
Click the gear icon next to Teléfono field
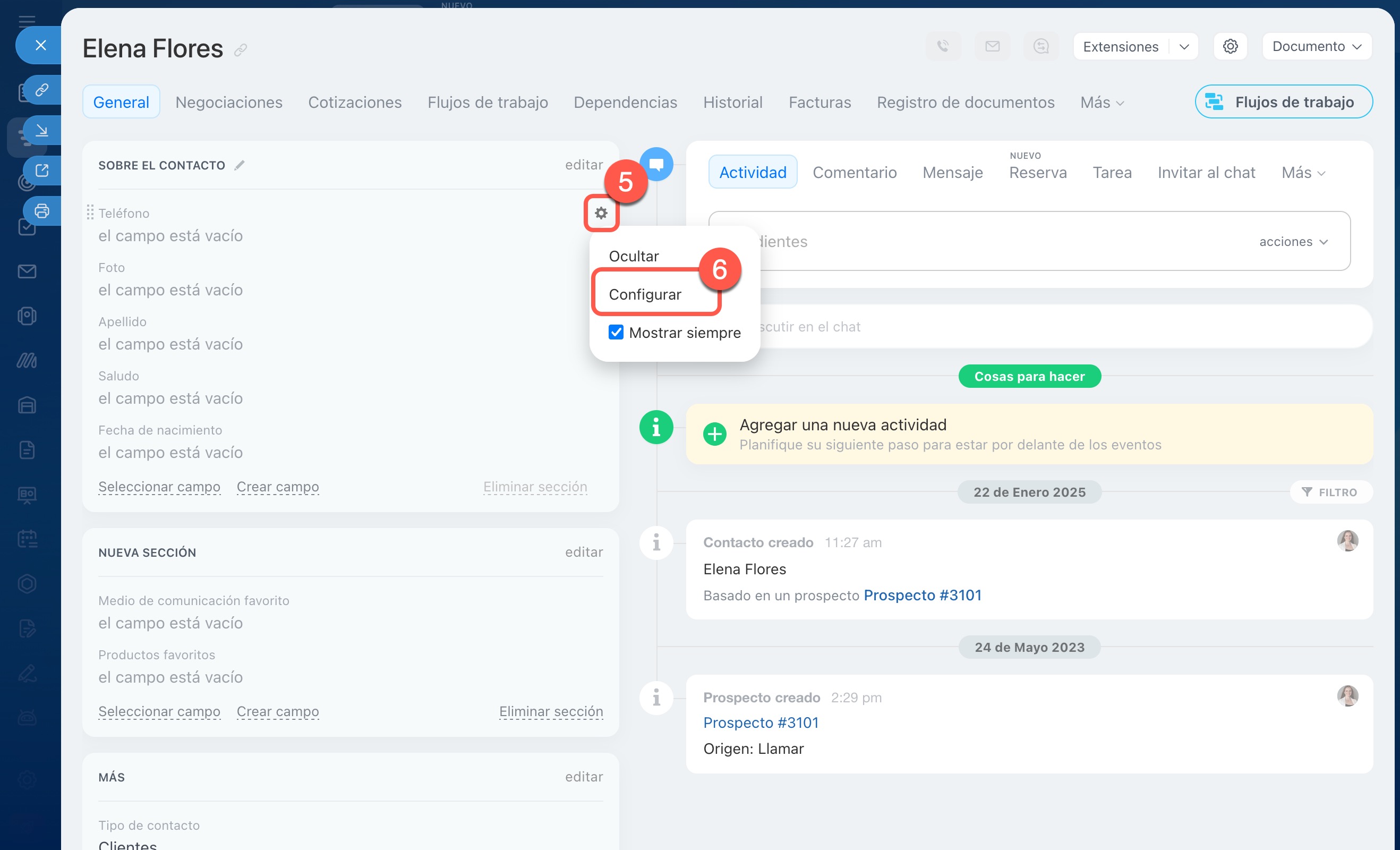pos(601,213)
